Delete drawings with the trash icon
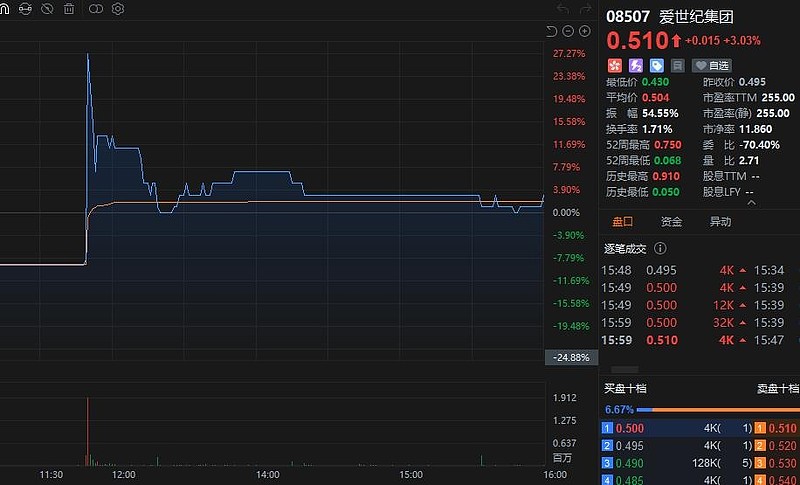Screen dimensions: 800x485 click(x=69, y=9)
